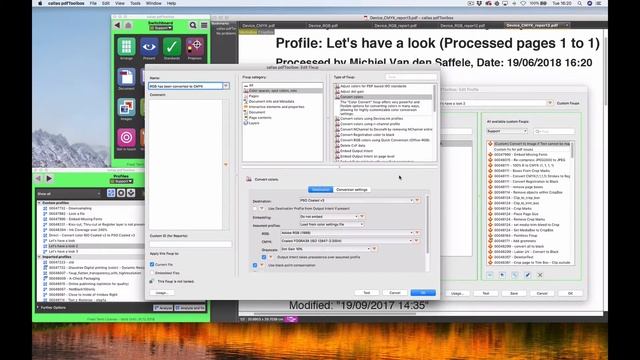Open the CMYK assumed profile dropdown

click(347, 241)
